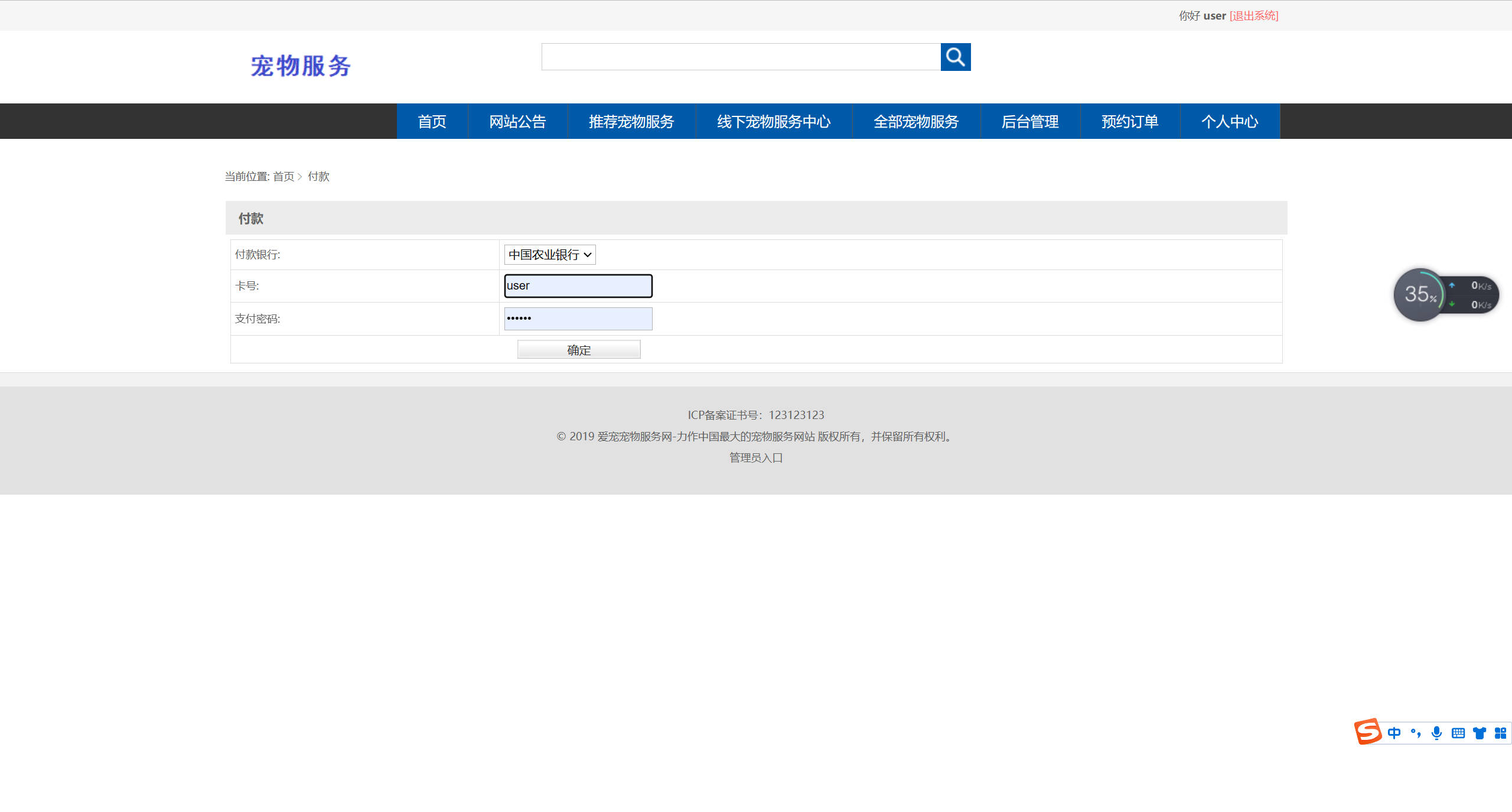Focus the 支付密码 password field
Viewport: 1512px width, 812px height.
point(578,319)
